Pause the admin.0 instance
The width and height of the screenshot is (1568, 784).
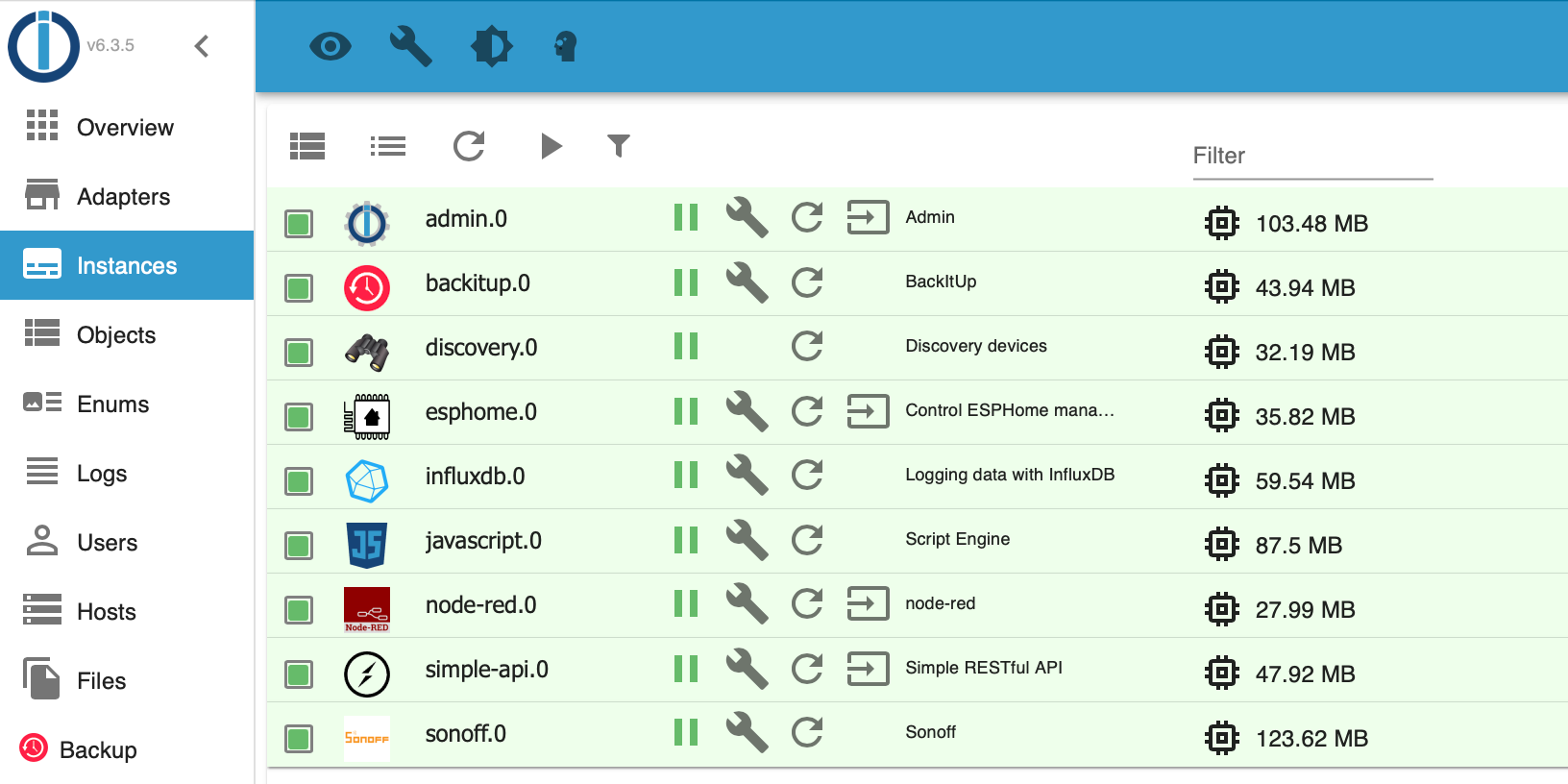pos(686,217)
